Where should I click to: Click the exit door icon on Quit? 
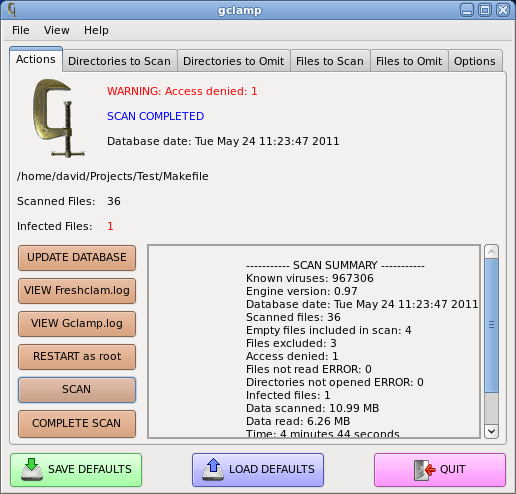tap(425, 470)
